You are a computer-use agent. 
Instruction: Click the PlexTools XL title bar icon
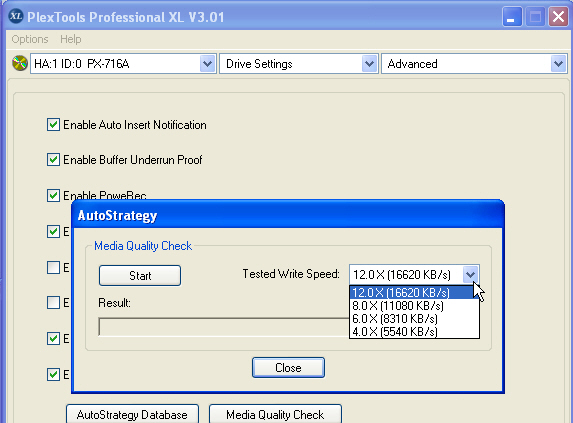[x=16, y=16]
